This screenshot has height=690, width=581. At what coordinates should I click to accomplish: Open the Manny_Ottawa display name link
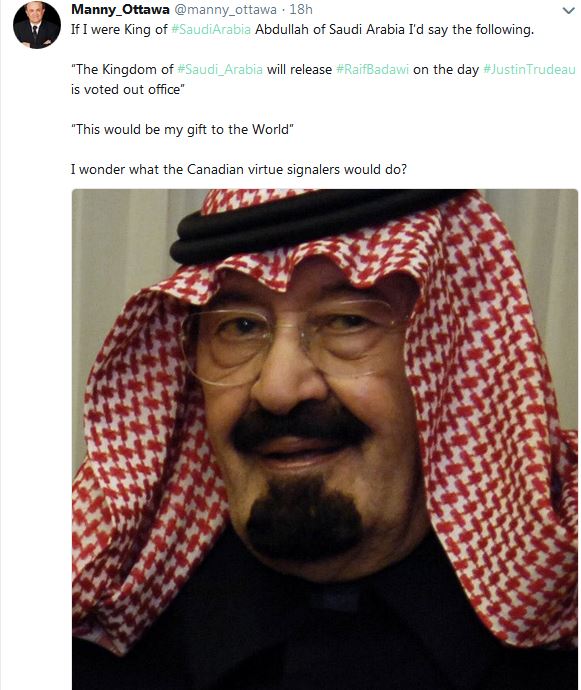click(120, 9)
